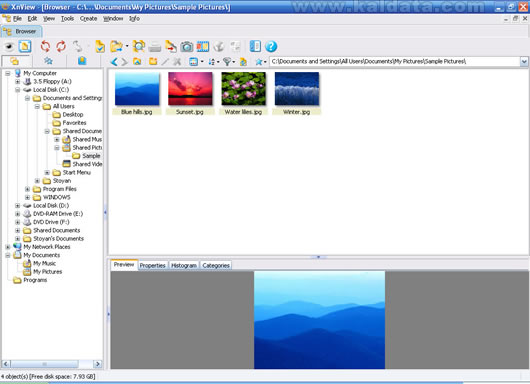The width and height of the screenshot is (530, 384).
Task: Select the Winter.jpg thumbnail
Action: (x=296, y=93)
